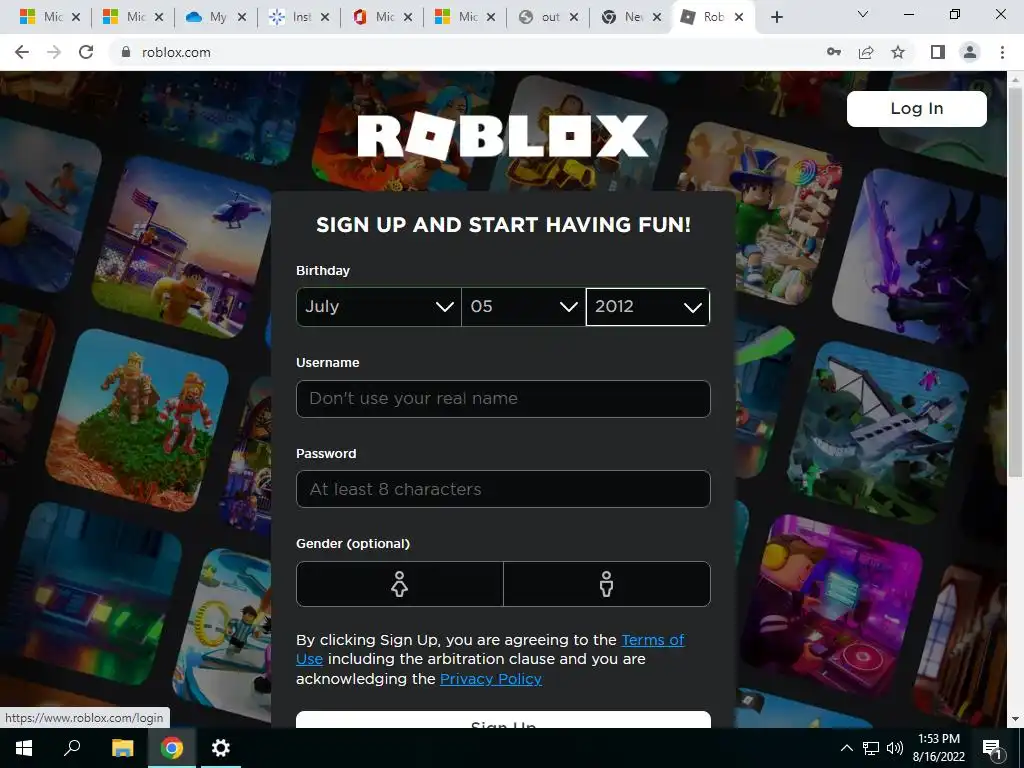
Task: Open Settings gear in the taskbar
Action: (221, 748)
